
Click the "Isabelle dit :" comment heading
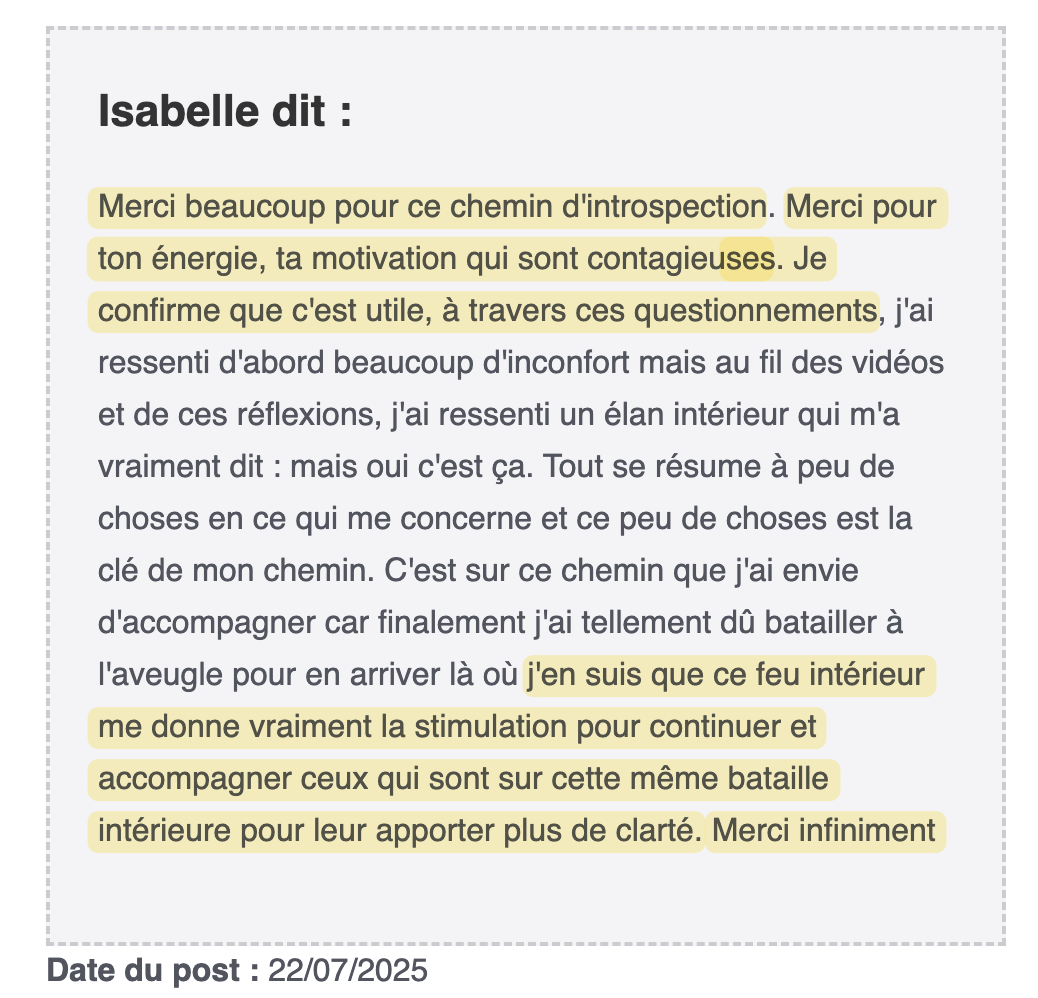pos(225,112)
